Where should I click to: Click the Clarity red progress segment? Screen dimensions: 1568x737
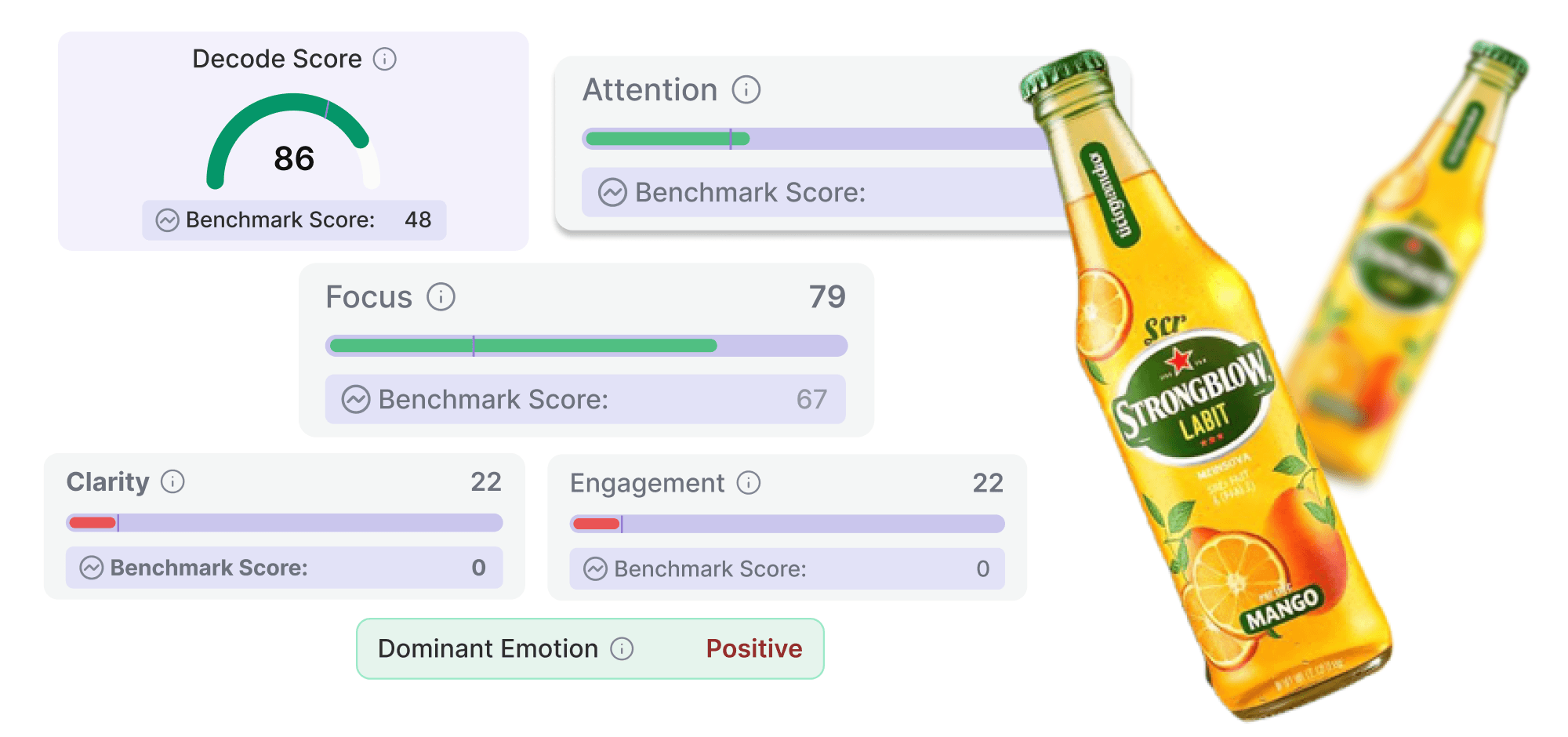[93, 521]
